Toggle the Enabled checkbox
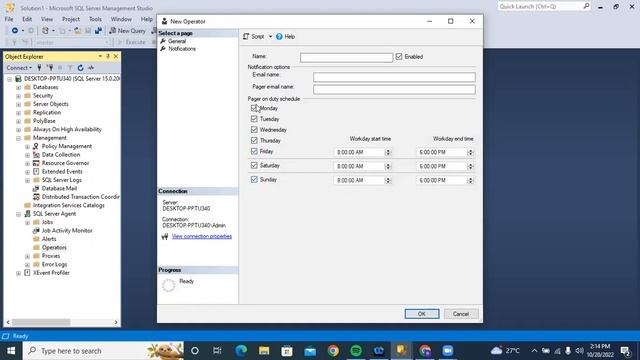Viewport: 640px width, 360px height. click(399, 57)
